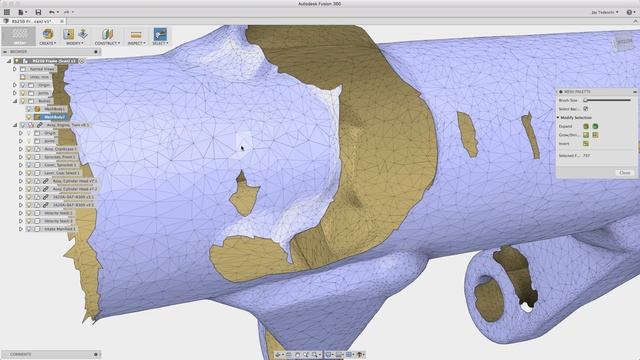Click the Save disk icon
The height and width of the screenshot is (360, 640).
(38, 12)
